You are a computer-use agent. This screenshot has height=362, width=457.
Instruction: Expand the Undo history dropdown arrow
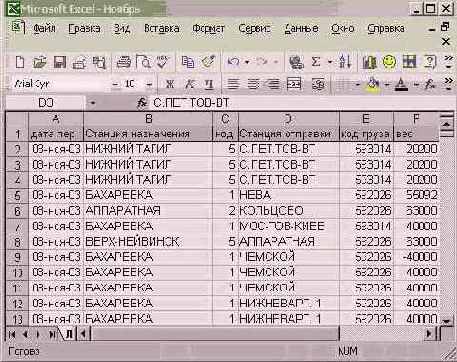click(247, 62)
